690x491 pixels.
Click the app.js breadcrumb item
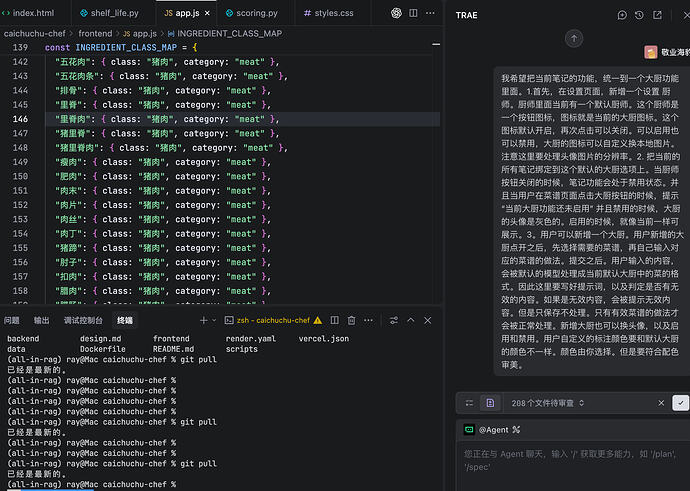click(x=140, y=33)
